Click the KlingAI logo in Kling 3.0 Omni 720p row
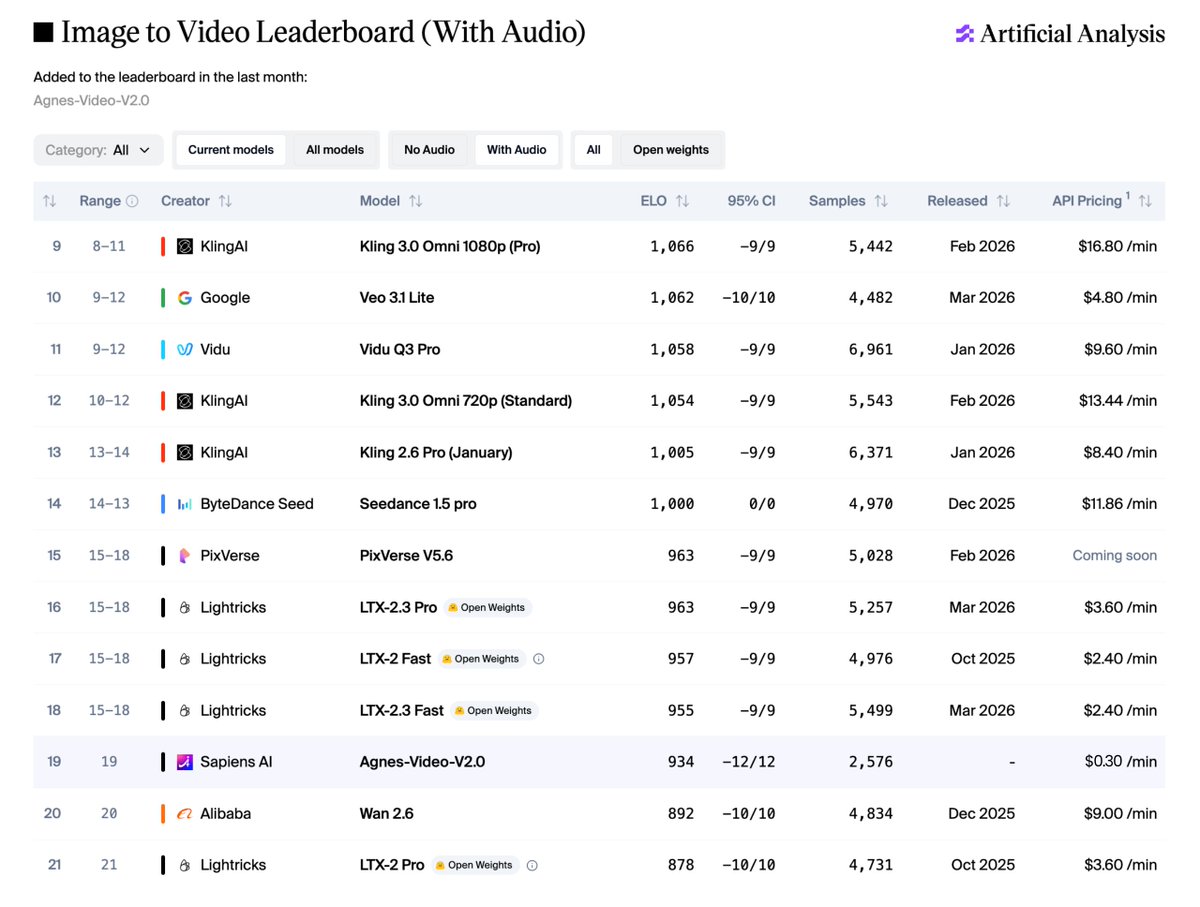The image size is (1200, 907). pyautogui.click(x=185, y=401)
